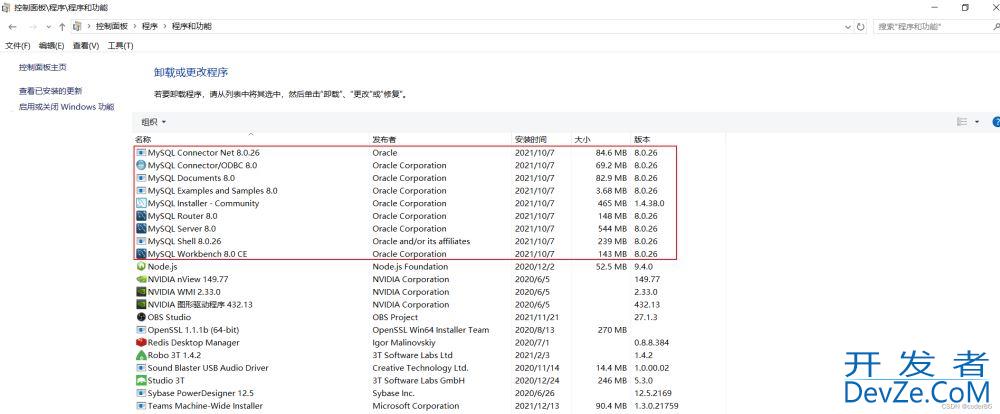Open the 组织 dropdown
This screenshot has height=414, width=1000.
pyautogui.click(x=154, y=122)
